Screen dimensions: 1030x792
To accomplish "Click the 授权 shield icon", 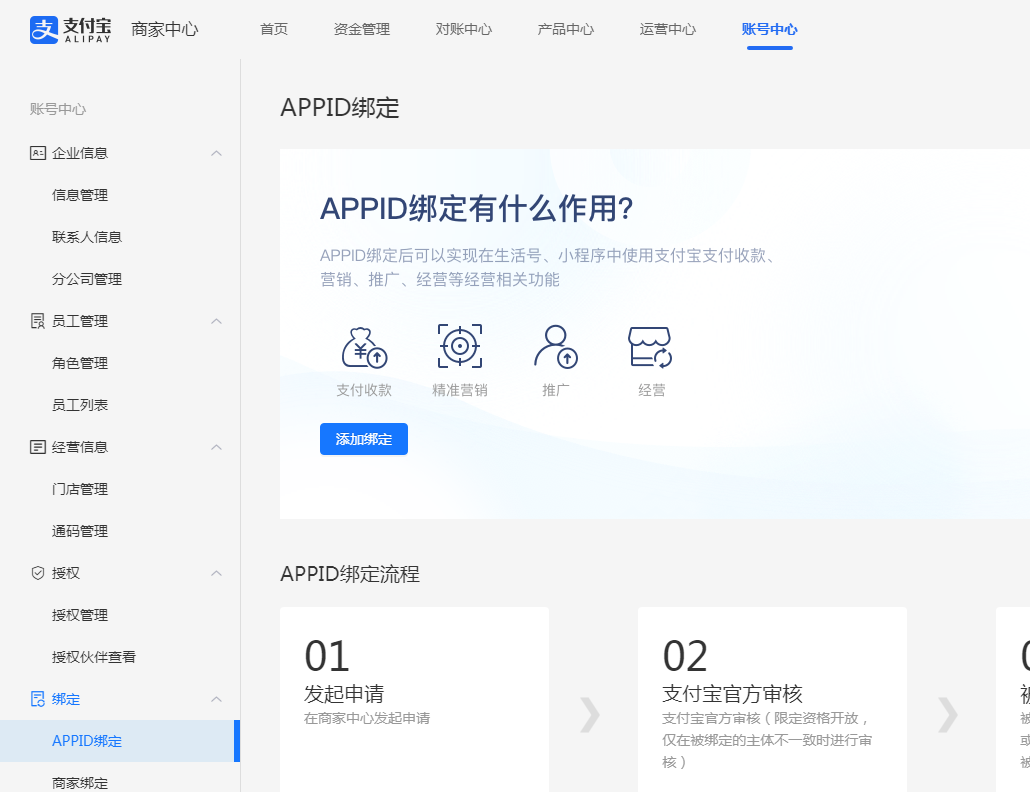I will [x=38, y=573].
